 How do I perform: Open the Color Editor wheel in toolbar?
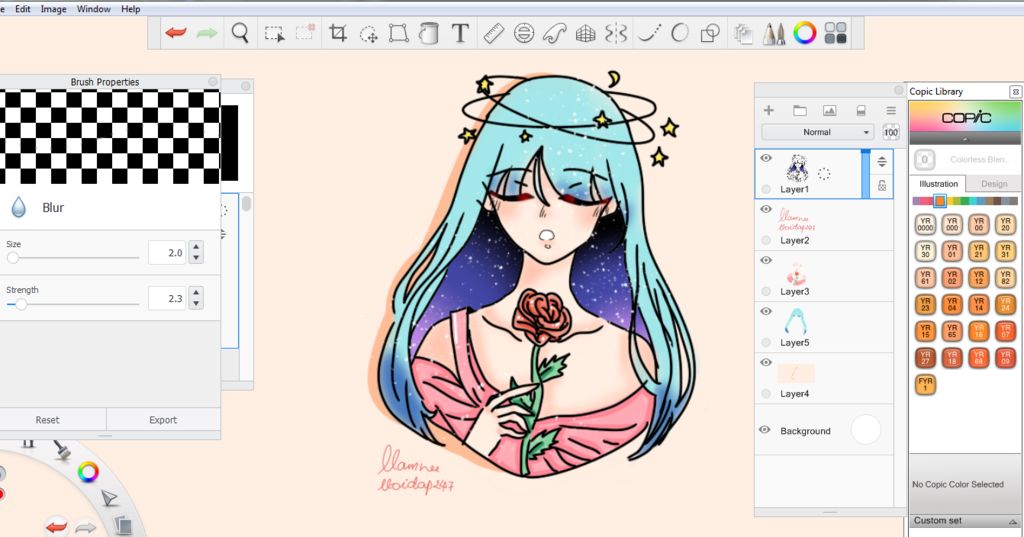(x=805, y=33)
